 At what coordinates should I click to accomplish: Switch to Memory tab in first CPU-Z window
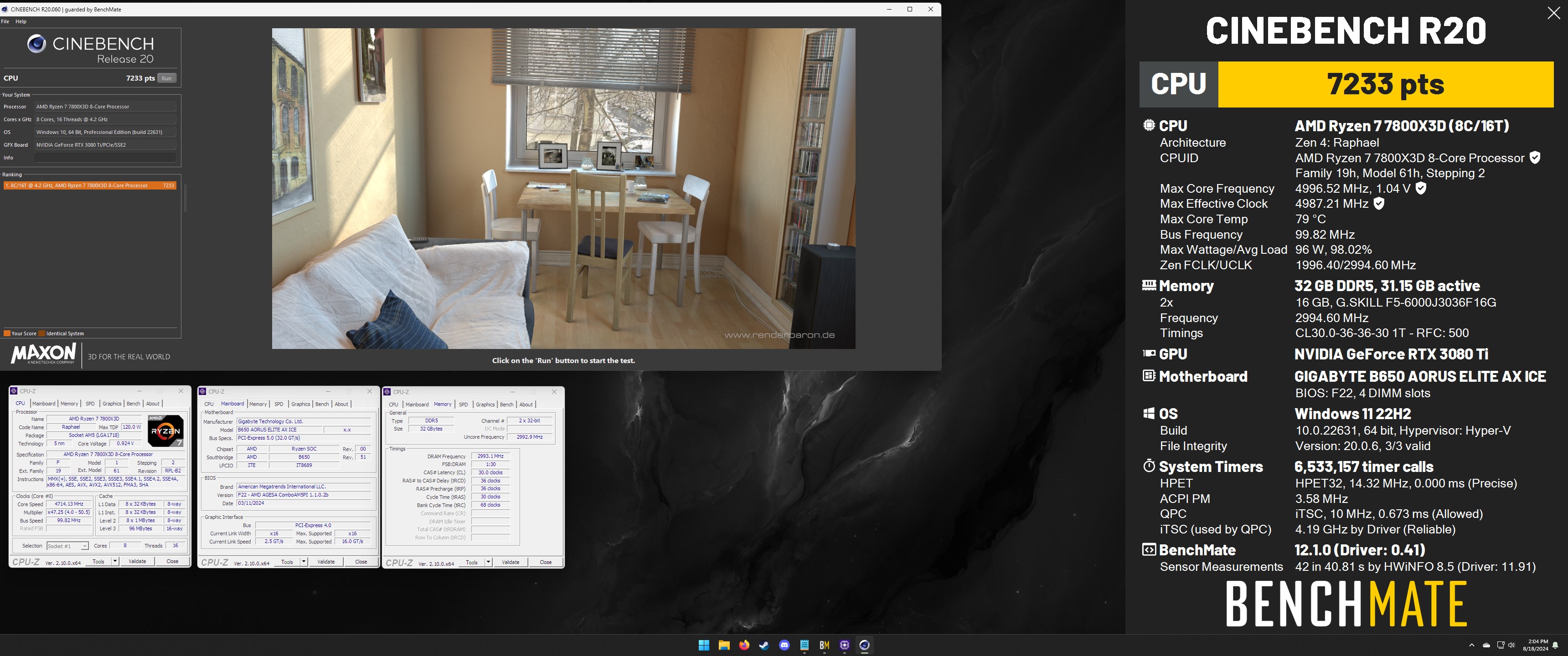pyautogui.click(x=69, y=404)
